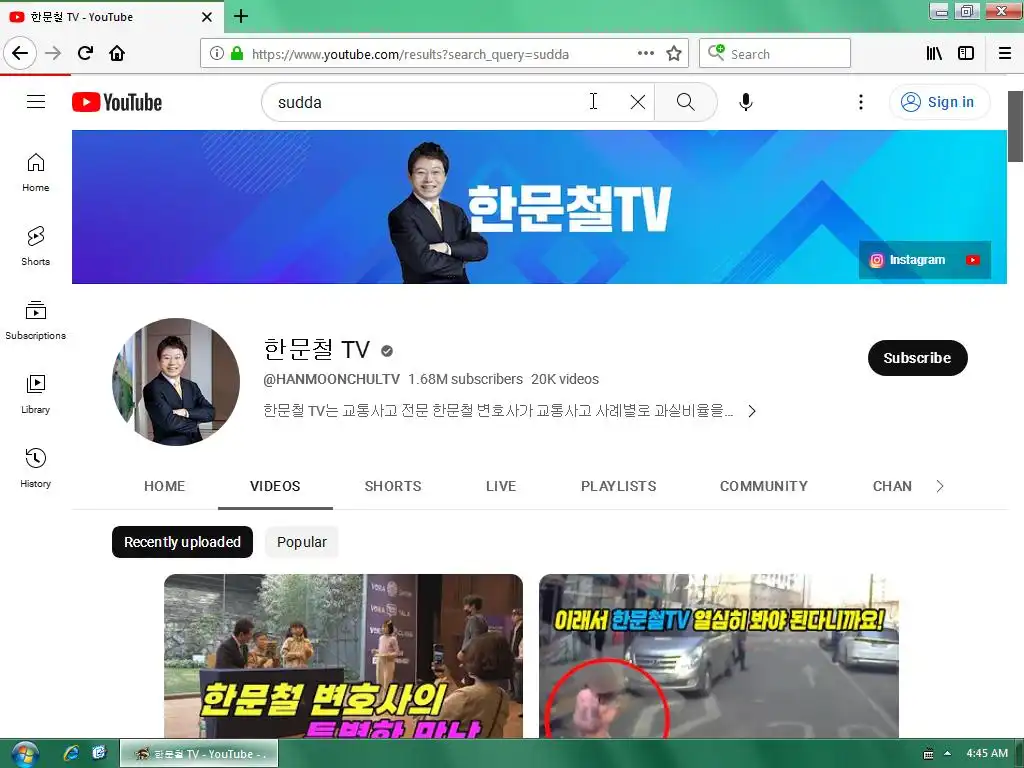Open the street dashcam video thumbnail
The height and width of the screenshot is (768, 1024).
tap(718, 656)
